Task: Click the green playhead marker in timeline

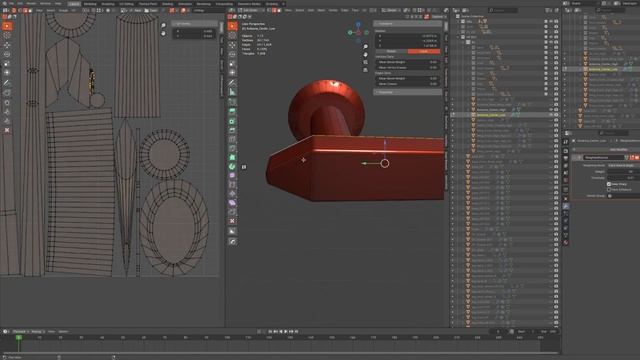Action: coord(19,338)
